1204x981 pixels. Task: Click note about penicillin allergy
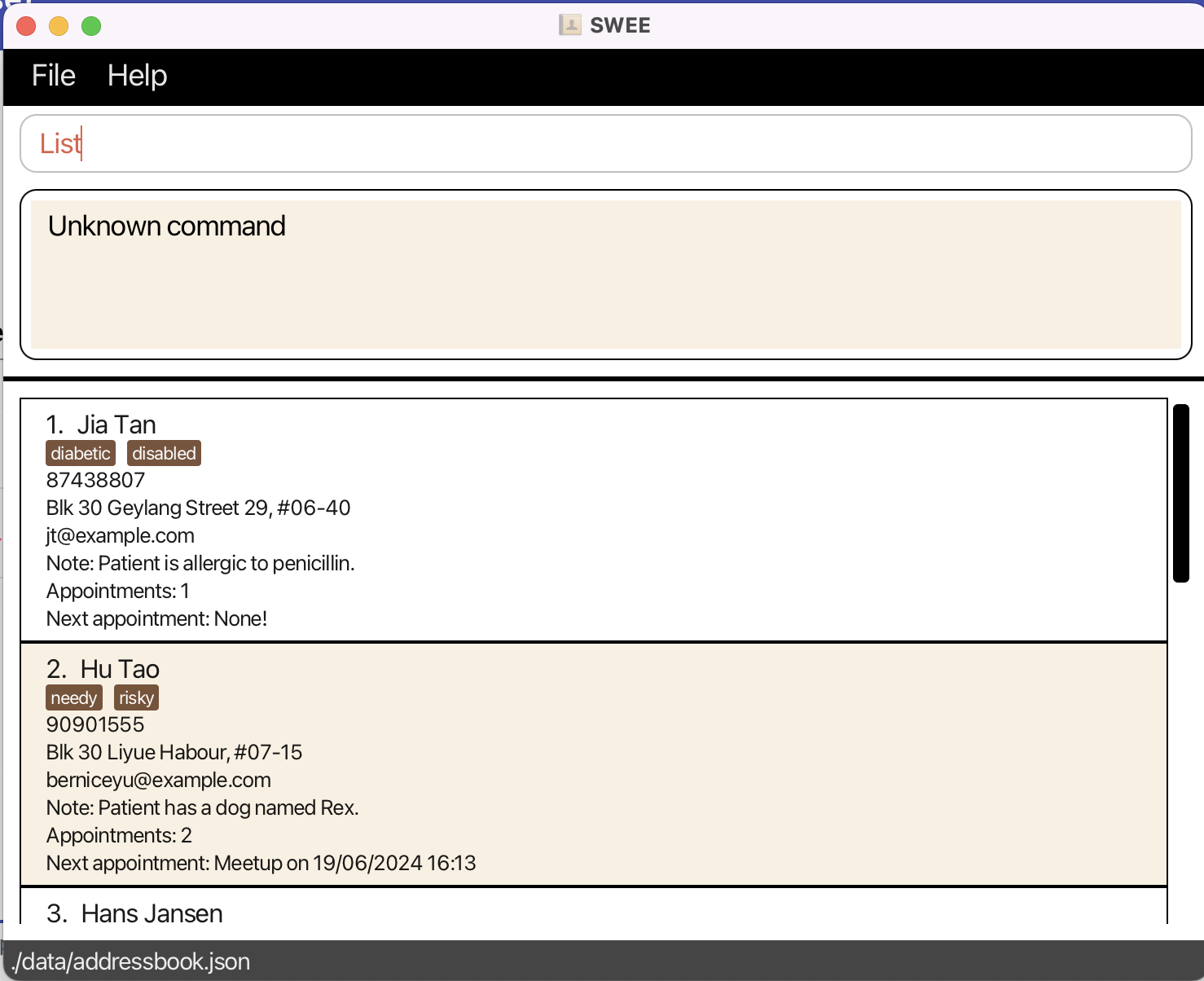tap(200, 563)
